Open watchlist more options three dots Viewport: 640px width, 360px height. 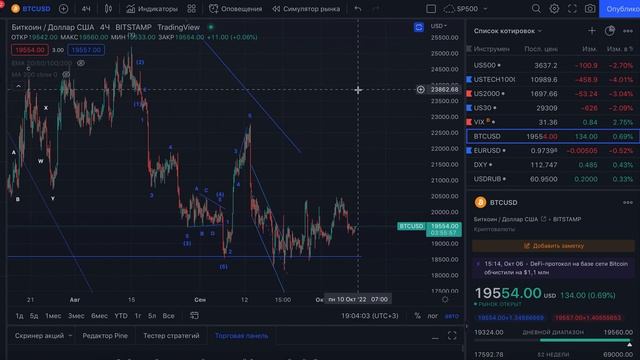[628, 31]
